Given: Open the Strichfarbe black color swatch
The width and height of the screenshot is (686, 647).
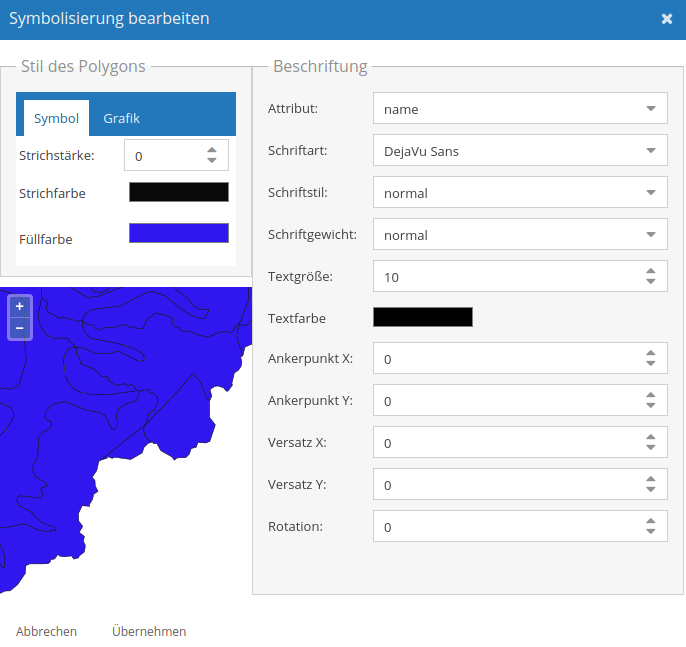Looking at the screenshot, I should pyautogui.click(x=178, y=192).
